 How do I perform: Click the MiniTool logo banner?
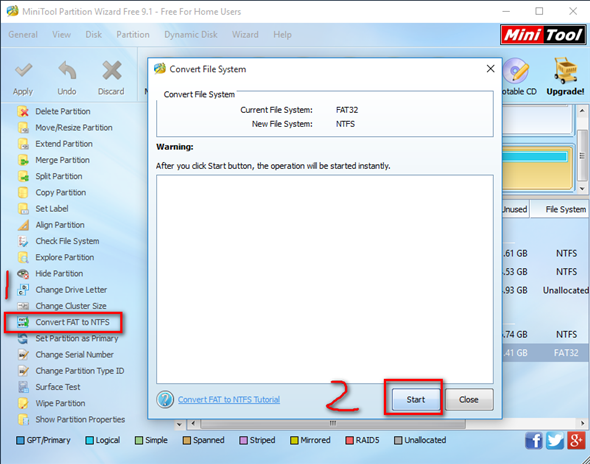coord(543,35)
